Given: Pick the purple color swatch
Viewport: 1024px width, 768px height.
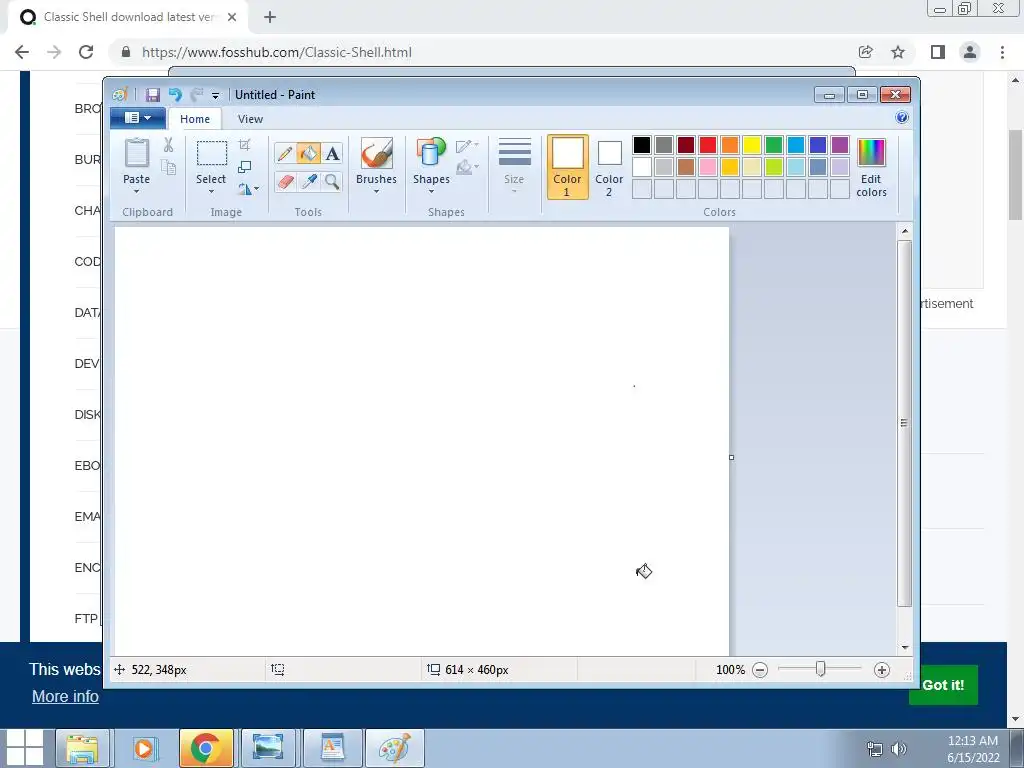Looking at the screenshot, I should click(840, 145).
